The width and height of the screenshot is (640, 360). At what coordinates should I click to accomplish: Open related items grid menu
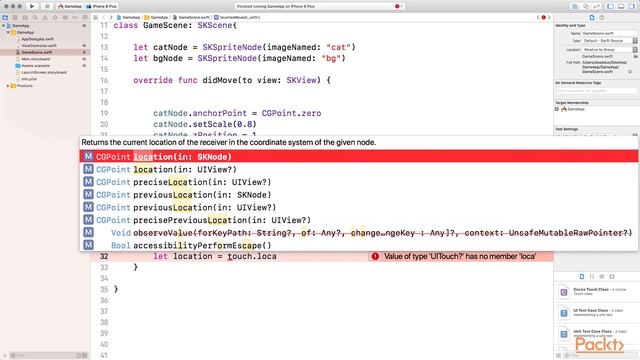coord(96,18)
